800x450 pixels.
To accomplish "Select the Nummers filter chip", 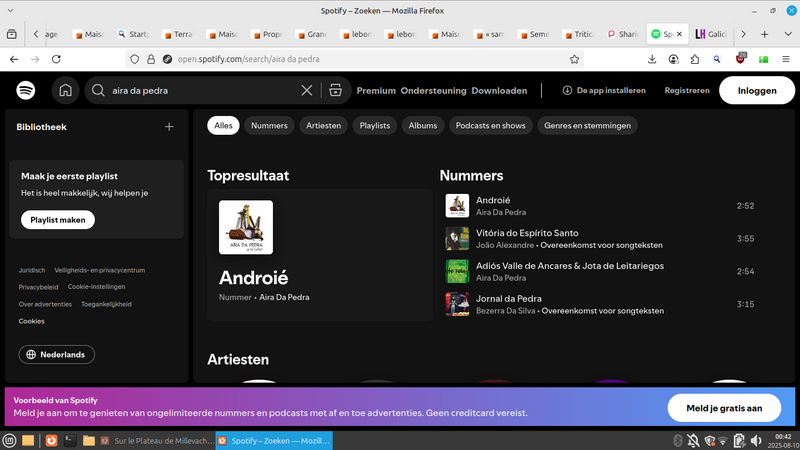I will (269, 126).
